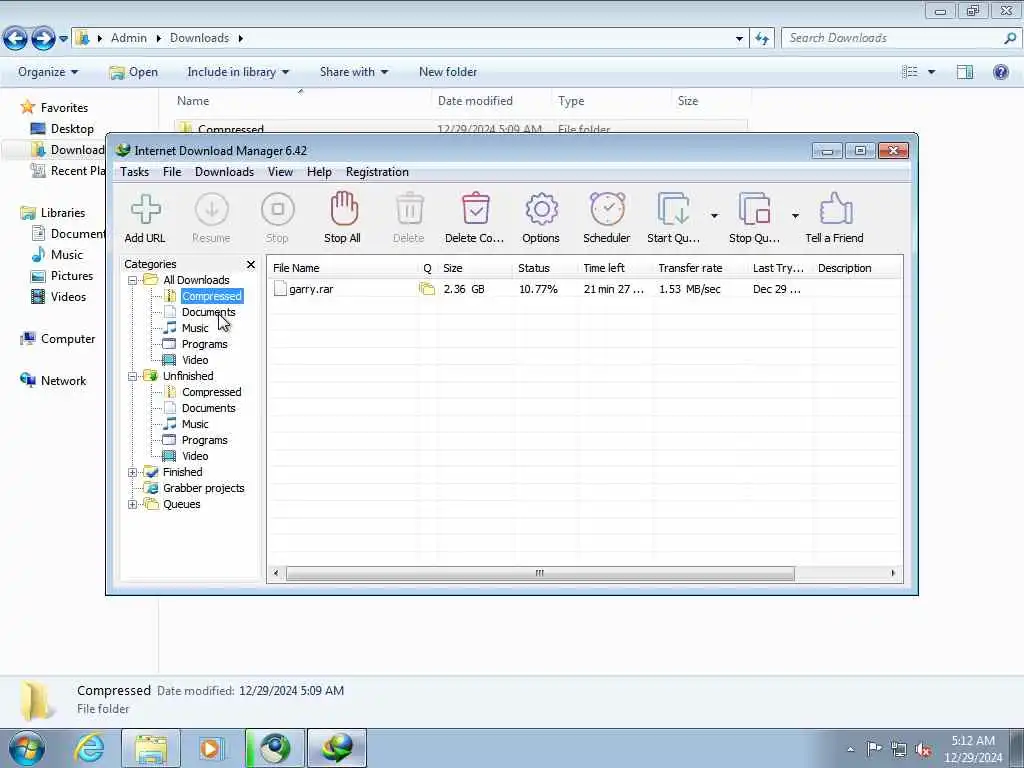Viewport: 1024px width, 768px height.
Task: Select Programs under Unfinished
Action: pos(204,440)
